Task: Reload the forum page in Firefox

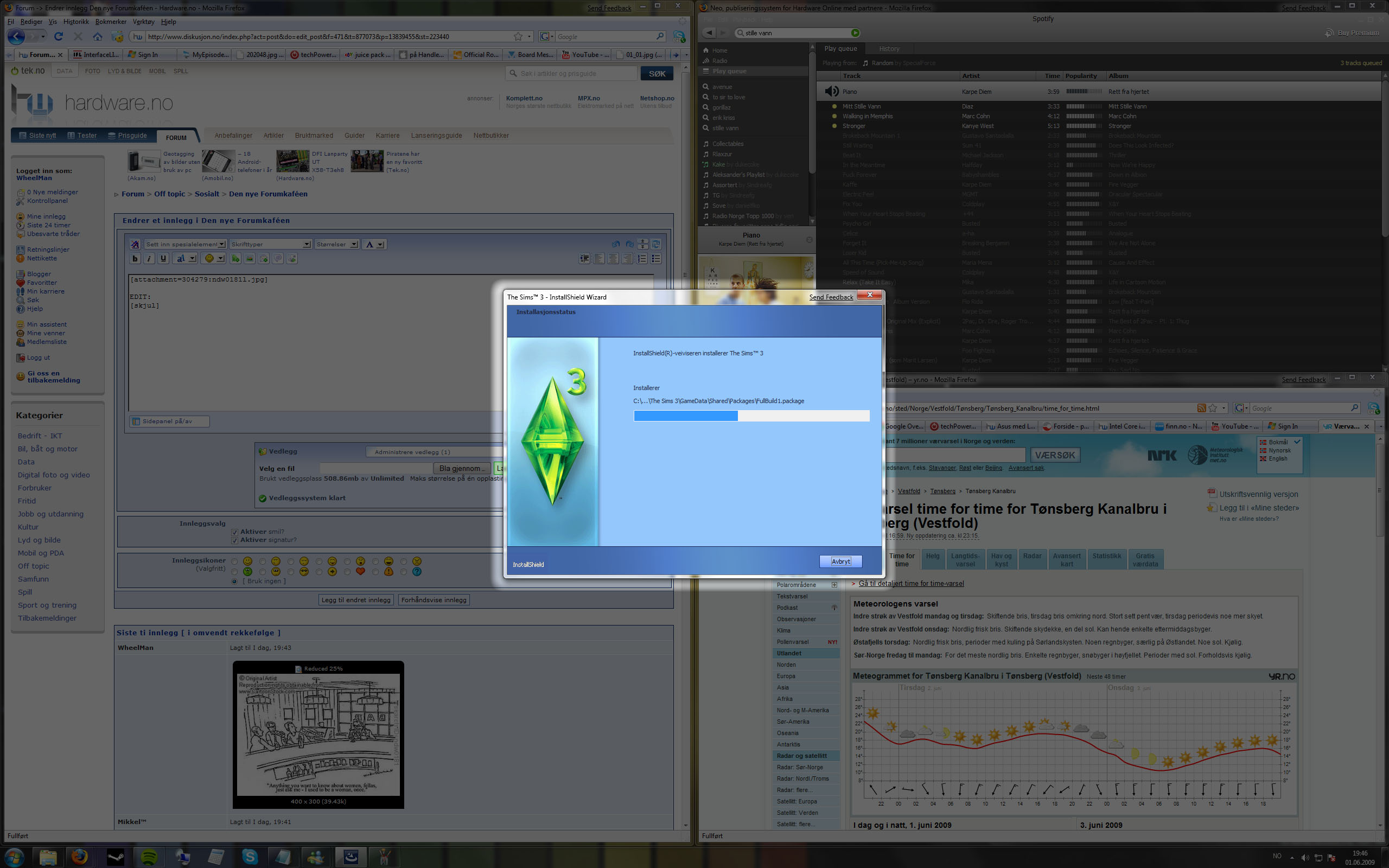Action: pyautogui.click(x=59, y=36)
